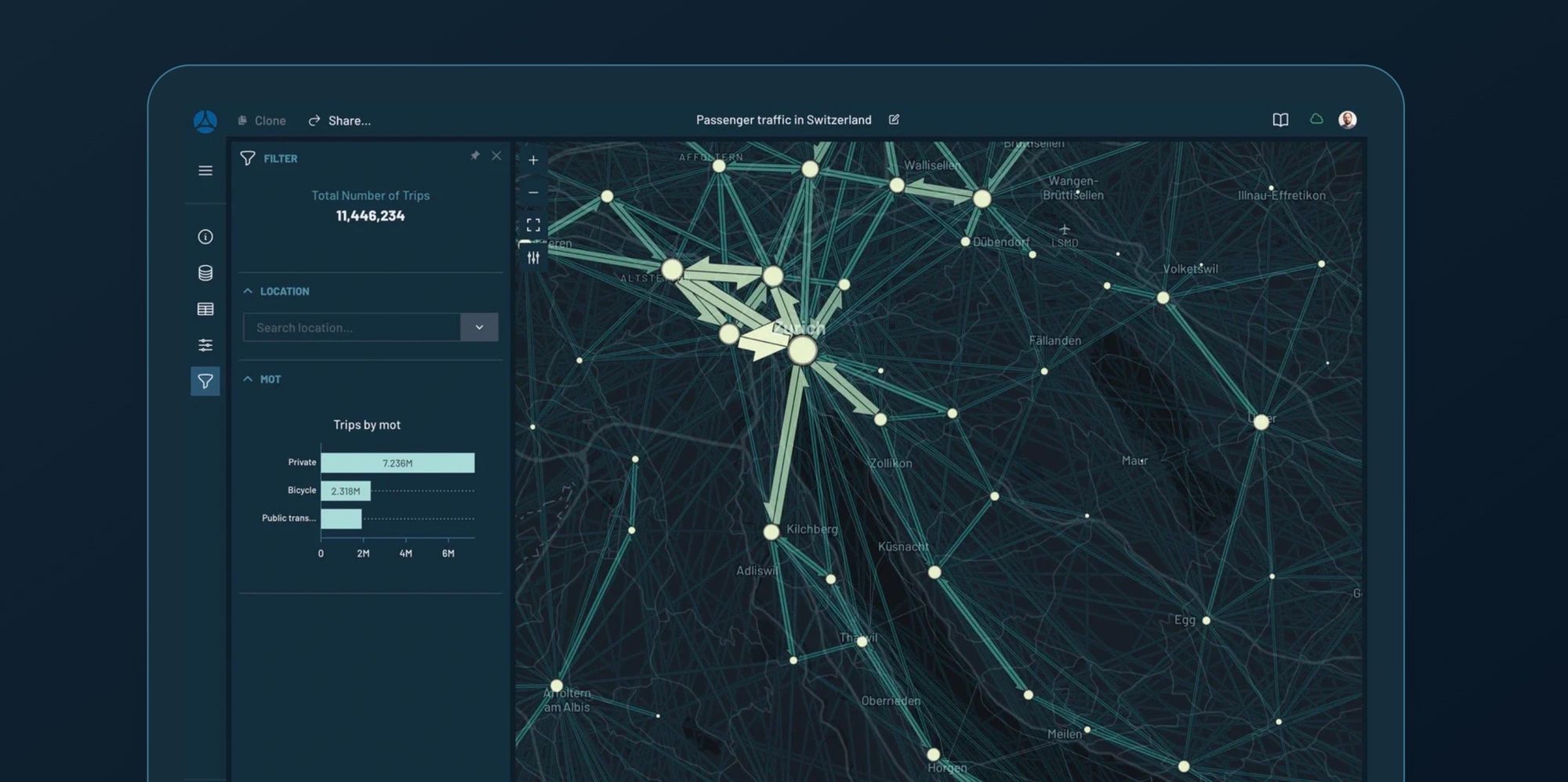The height and width of the screenshot is (782, 1568).
Task: Select the Datasets icon in the sidebar
Action: pos(205,273)
